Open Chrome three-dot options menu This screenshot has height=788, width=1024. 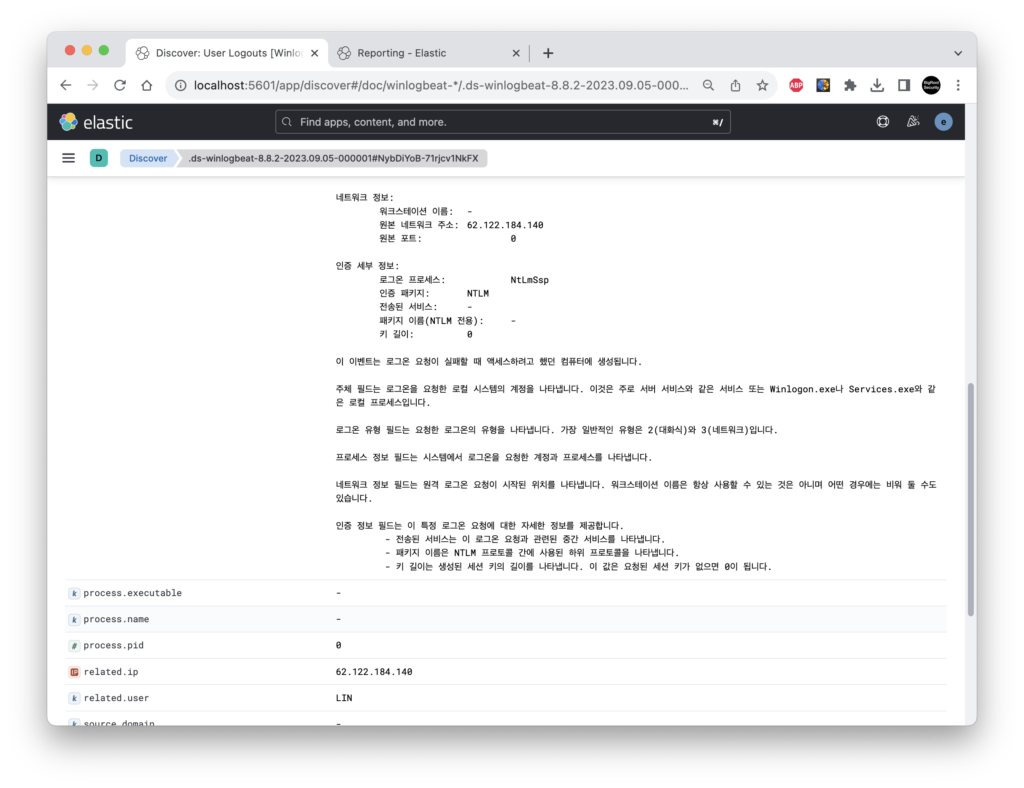958,85
